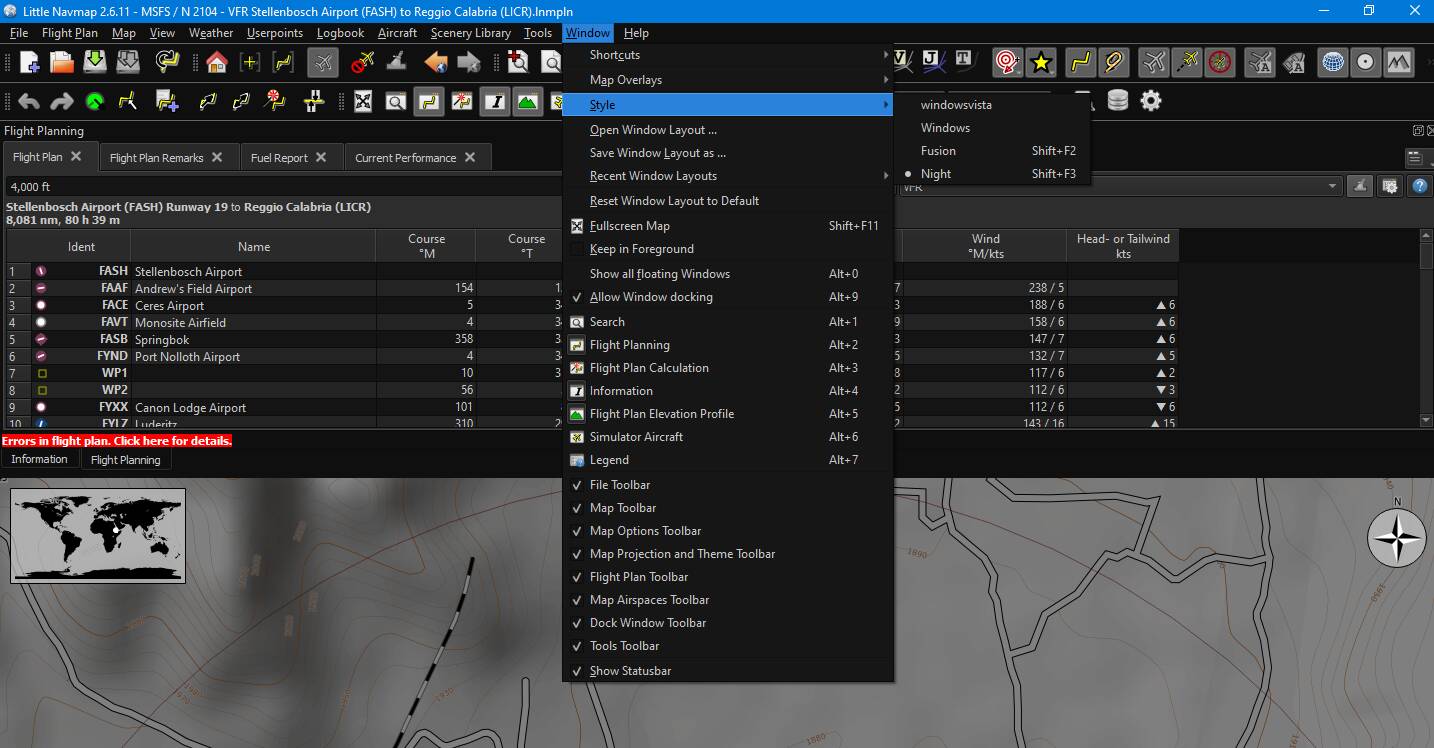Click the world overview map thumbnail
This screenshot has height=748, width=1434.
[98, 536]
